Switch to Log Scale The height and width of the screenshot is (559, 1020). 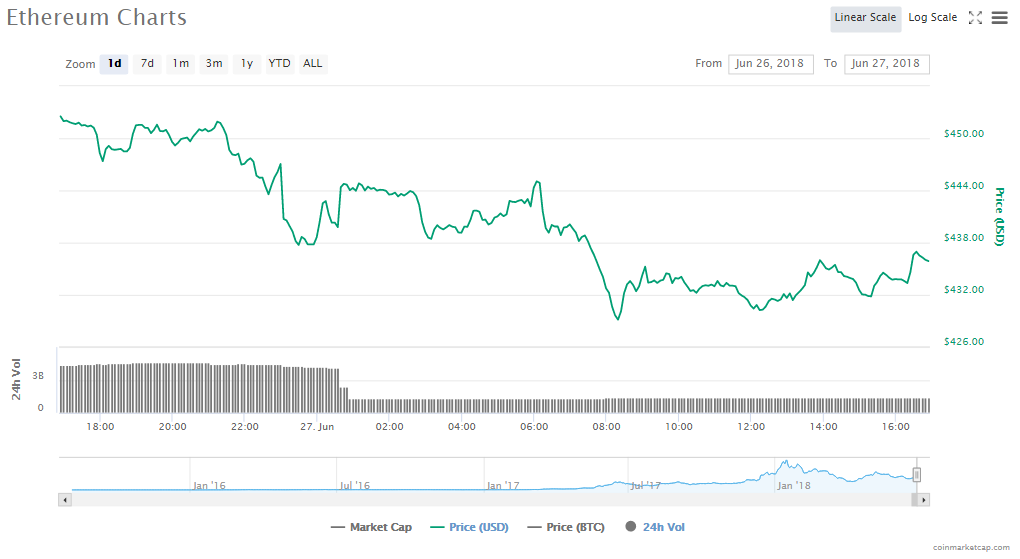click(x=932, y=18)
